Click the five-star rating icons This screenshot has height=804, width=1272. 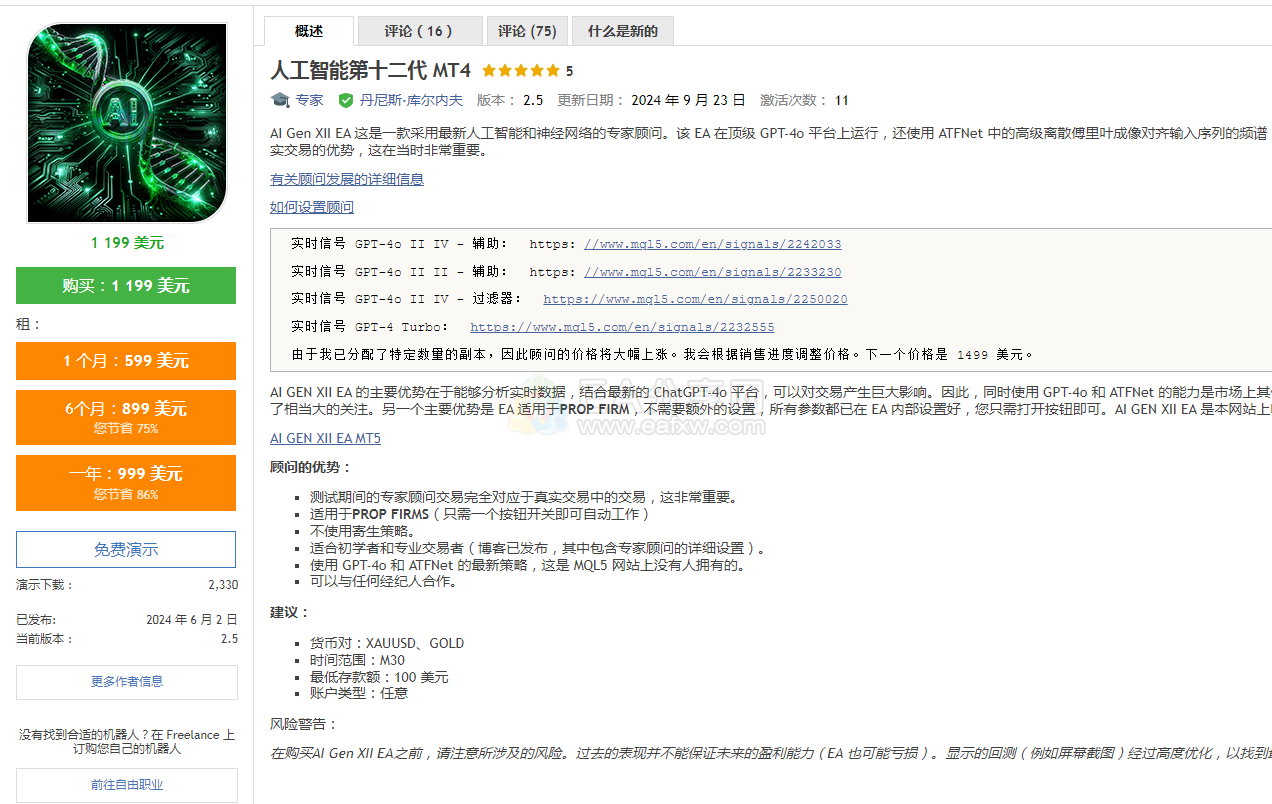pos(521,71)
